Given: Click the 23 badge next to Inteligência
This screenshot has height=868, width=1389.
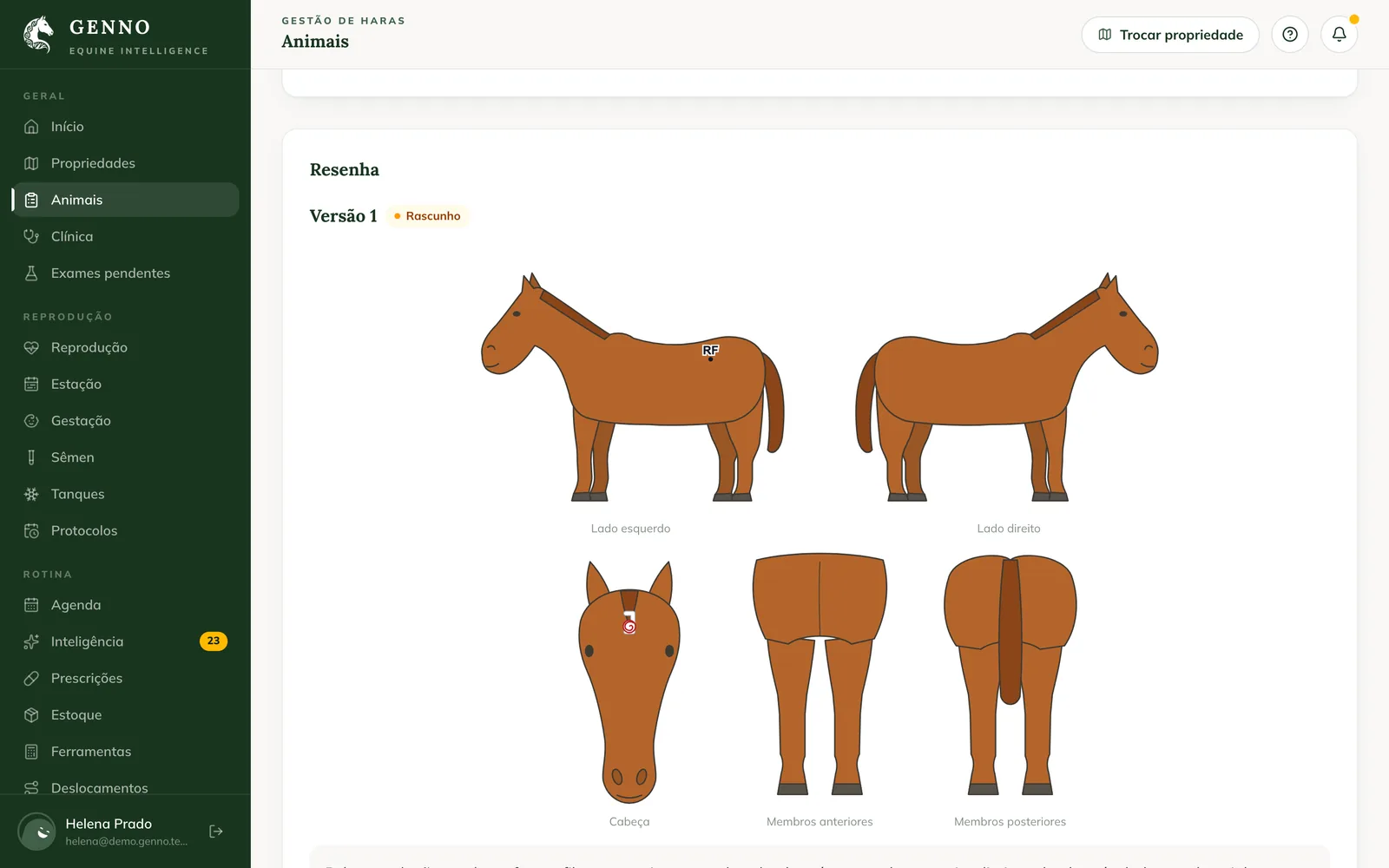Looking at the screenshot, I should pos(214,641).
